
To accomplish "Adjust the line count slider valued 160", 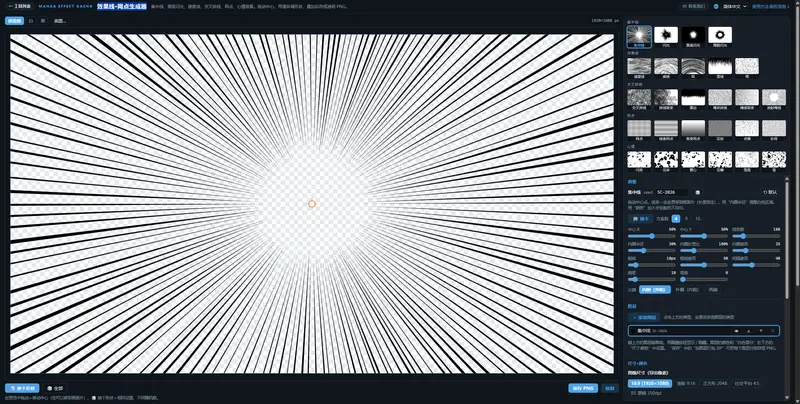I will (x=756, y=236).
